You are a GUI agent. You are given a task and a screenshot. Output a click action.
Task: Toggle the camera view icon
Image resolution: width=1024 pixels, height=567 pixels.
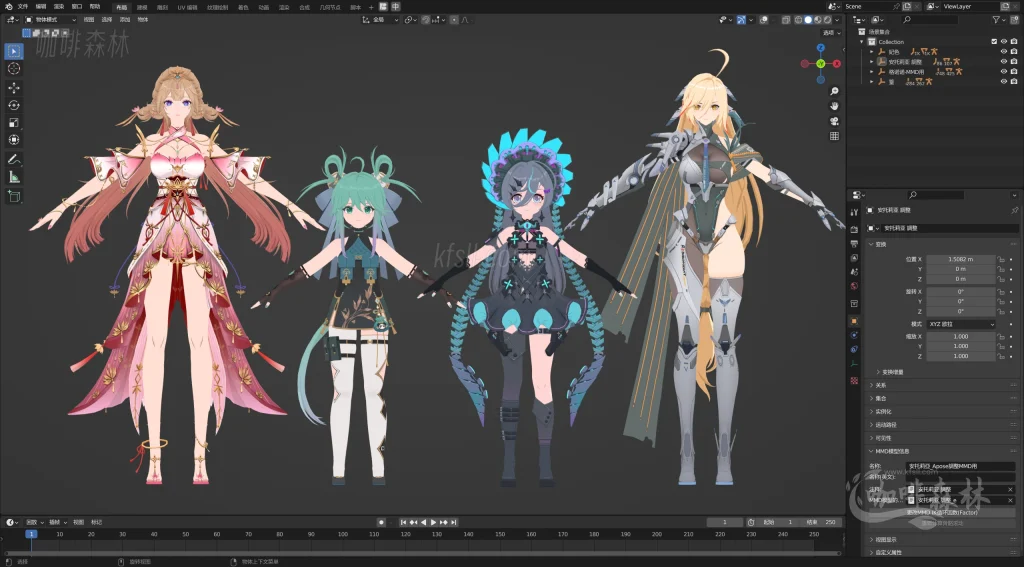point(834,122)
